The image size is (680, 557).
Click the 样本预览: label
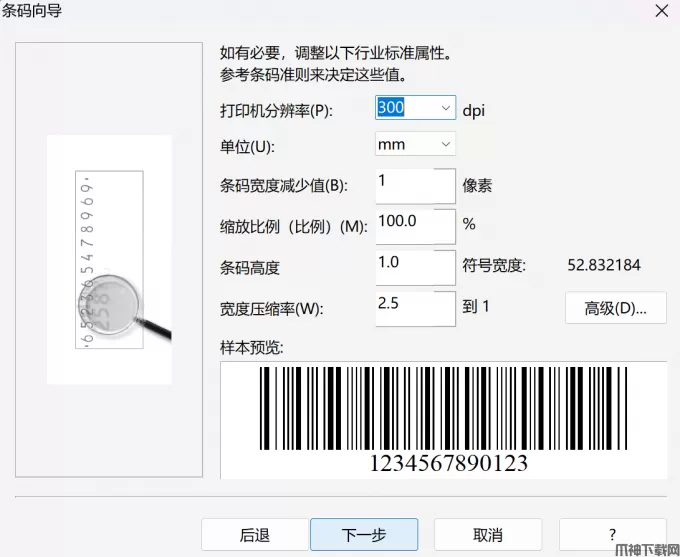(252, 347)
